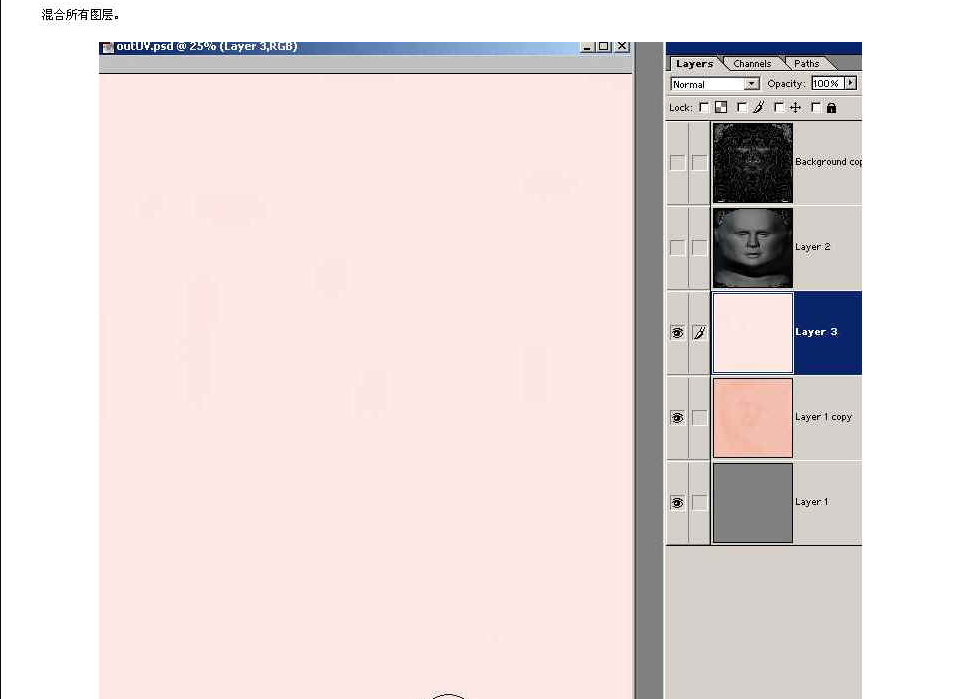Toggle link box for Layer 1 copy
This screenshot has width=968, height=699.
pyautogui.click(x=699, y=418)
